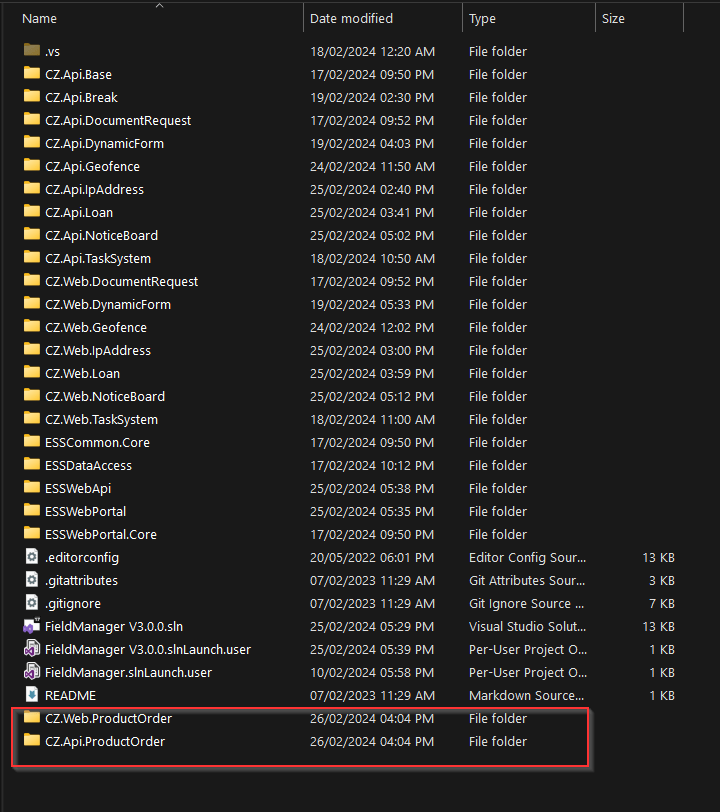The width and height of the screenshot is (720, 812).
Task: Sort by the Type column header
Action: pos(482,19)
